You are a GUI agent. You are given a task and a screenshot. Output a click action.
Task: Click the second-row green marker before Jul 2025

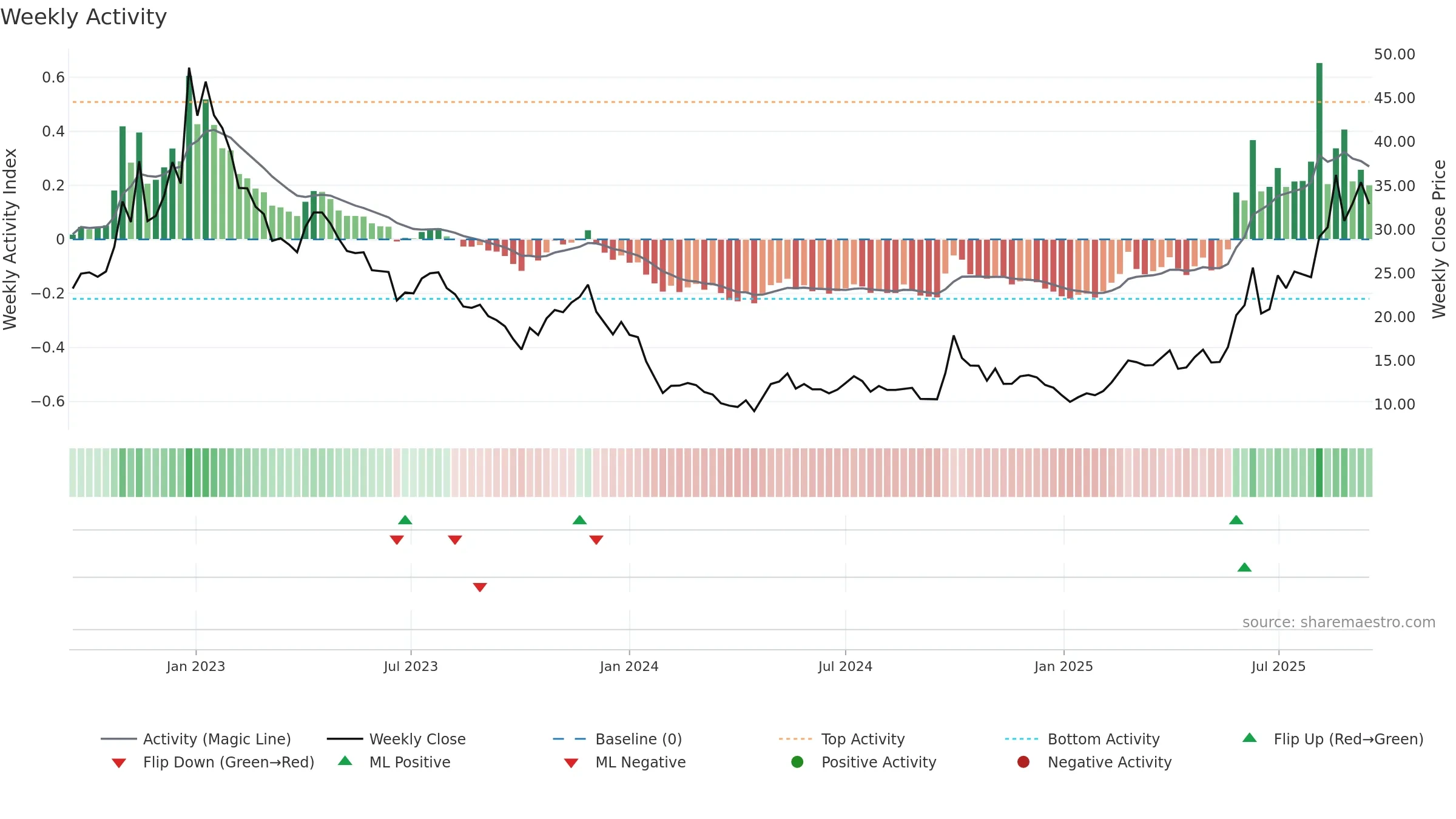(1244, 567)
